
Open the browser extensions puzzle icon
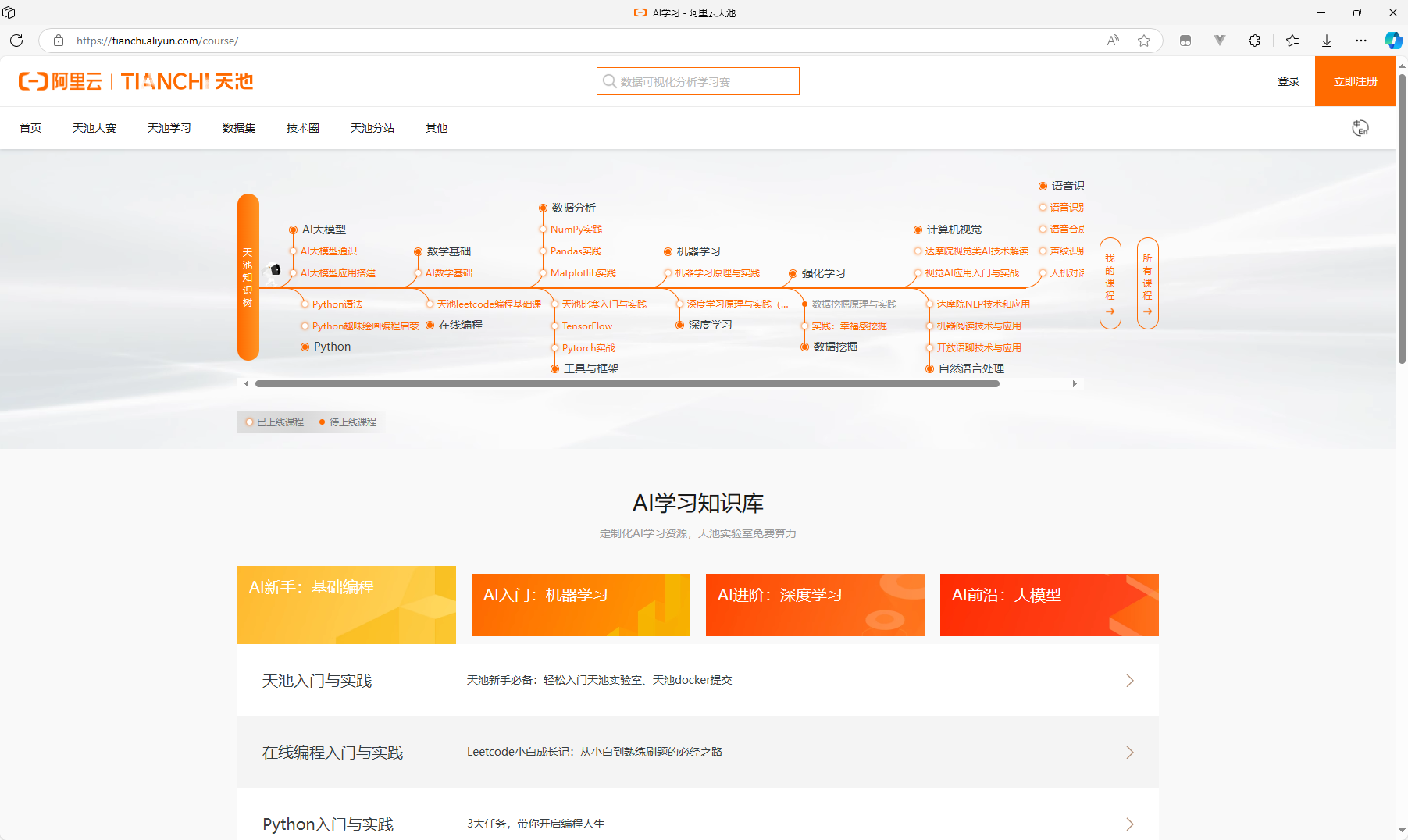pyautogui.click(x=1254, y=41)
